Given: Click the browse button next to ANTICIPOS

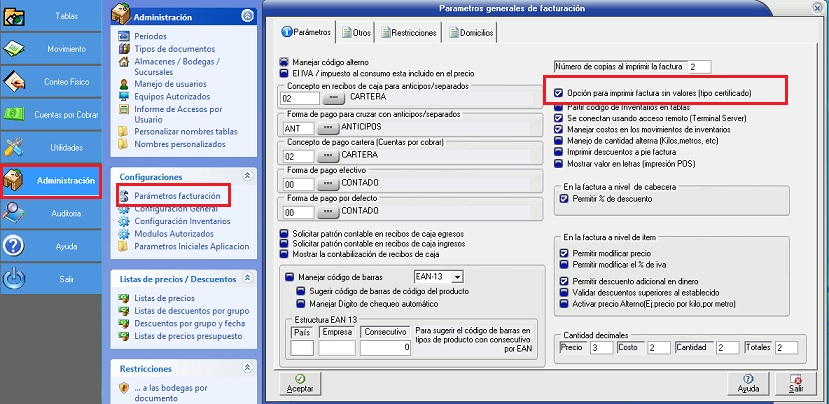Looking at the screenshot, I should click(328, 128).
